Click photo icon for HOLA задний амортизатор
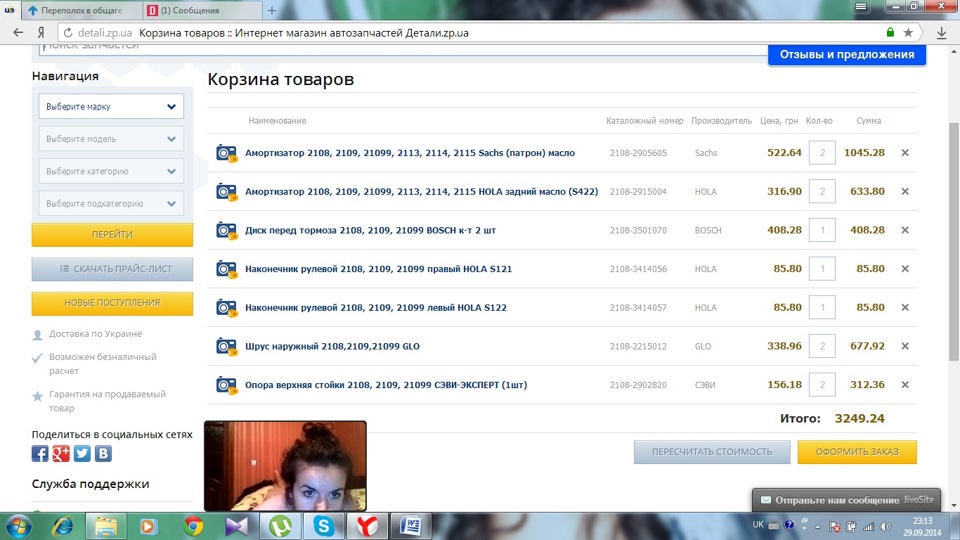This screenshot has width=960, height=540. pos(226,192)
